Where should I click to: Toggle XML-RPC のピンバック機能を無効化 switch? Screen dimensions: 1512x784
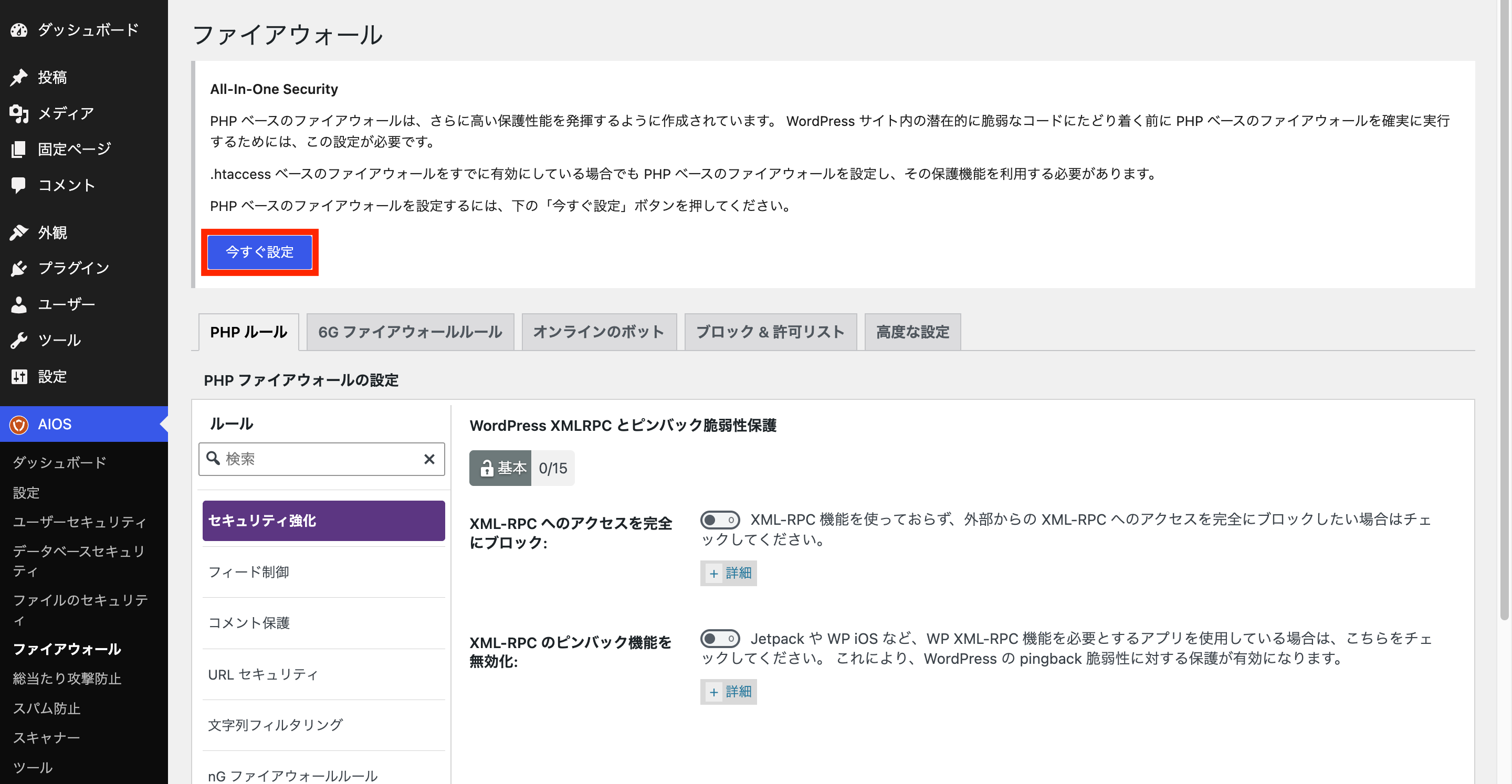click(x=720, y=639)
